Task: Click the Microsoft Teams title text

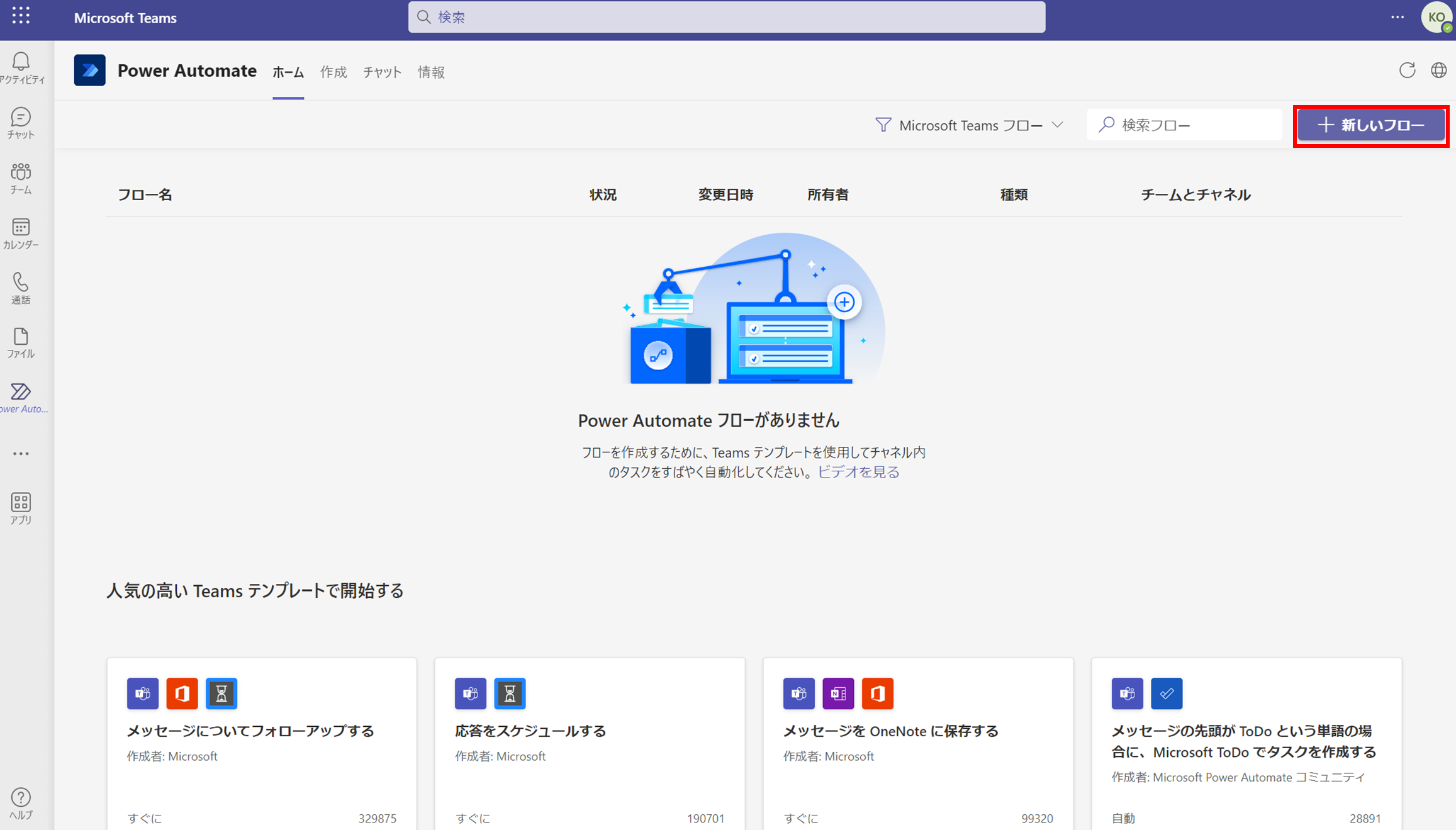Action: click(x=125, y=18)
